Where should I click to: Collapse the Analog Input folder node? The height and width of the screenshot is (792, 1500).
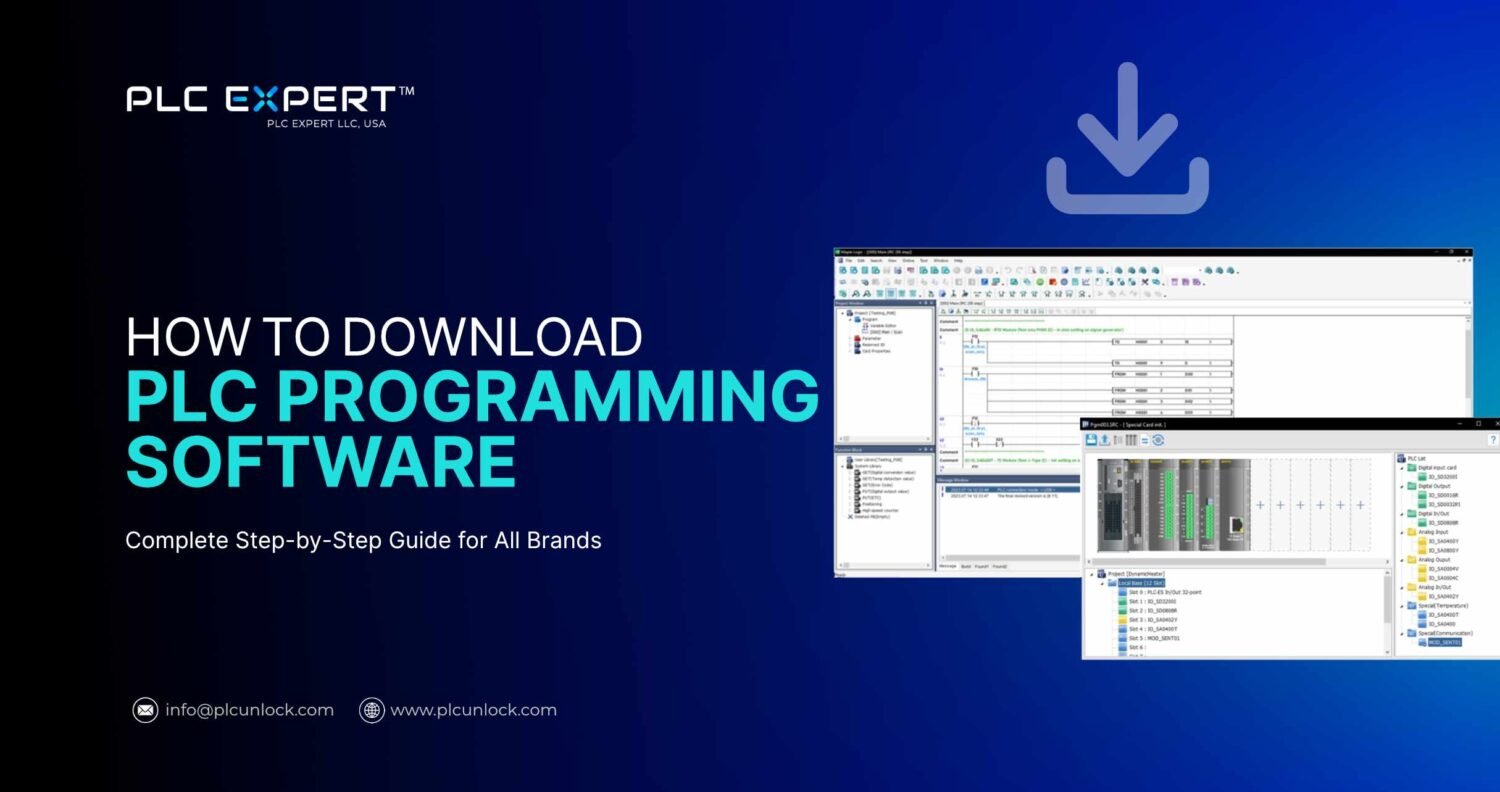point(1401,532)
